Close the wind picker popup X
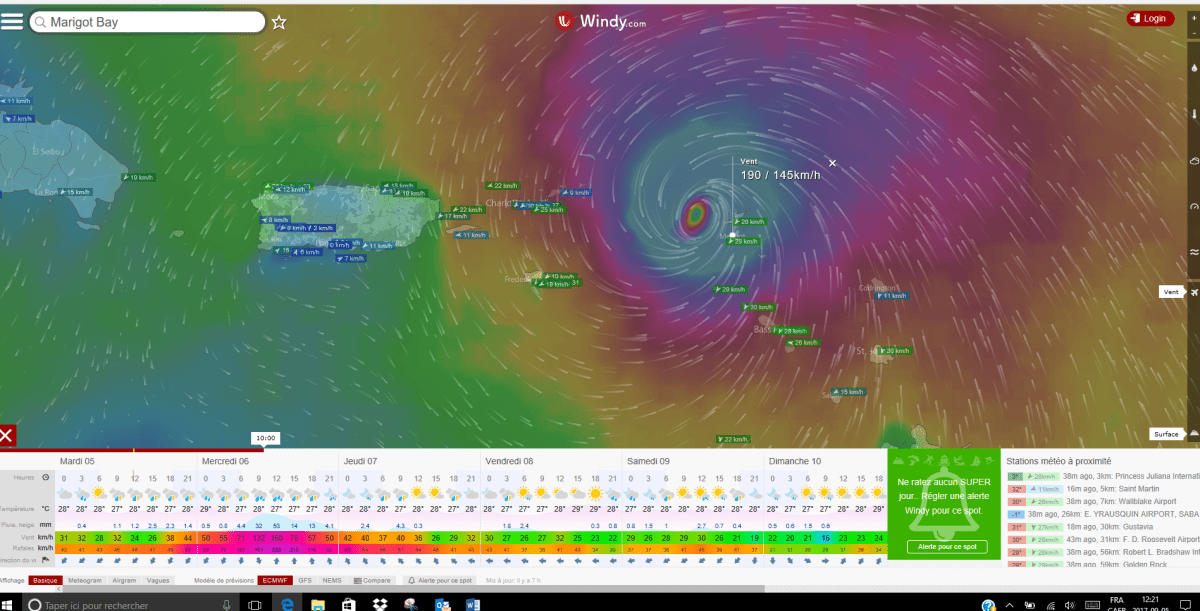This screenshot has width=1200, height=611. (x=832, y=163)
